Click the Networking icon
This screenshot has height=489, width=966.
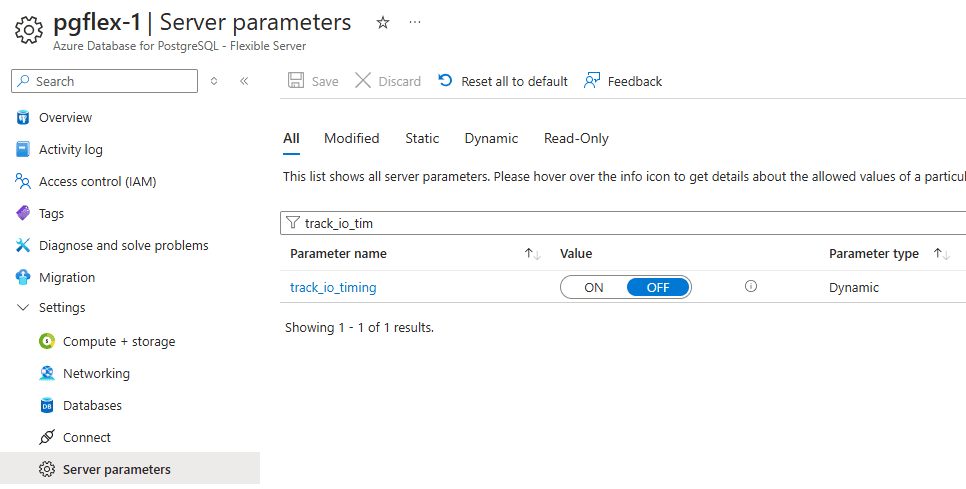47,374
